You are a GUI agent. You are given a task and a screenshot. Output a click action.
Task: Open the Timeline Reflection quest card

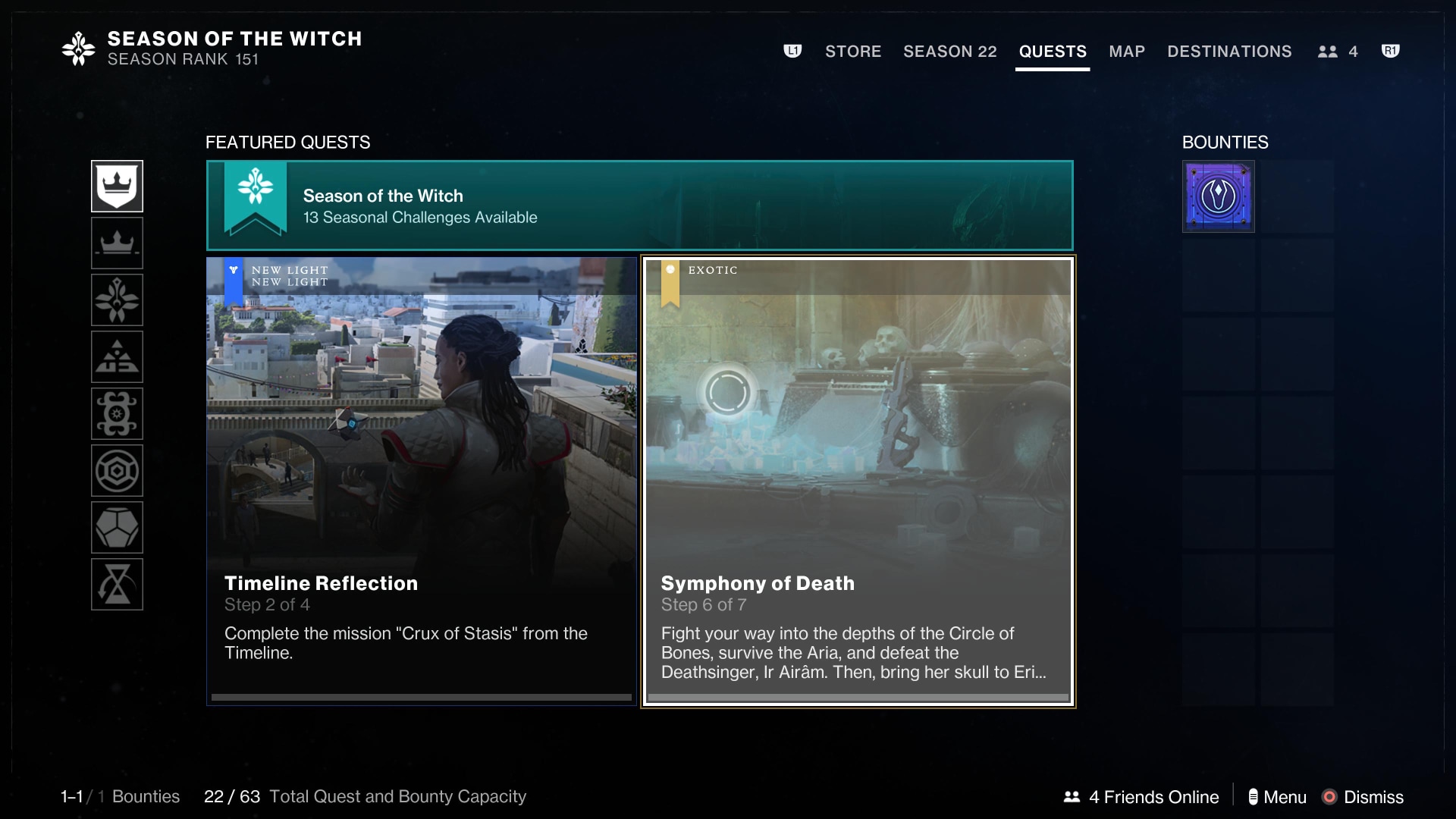pyautogui.click(x=422, y=482)
